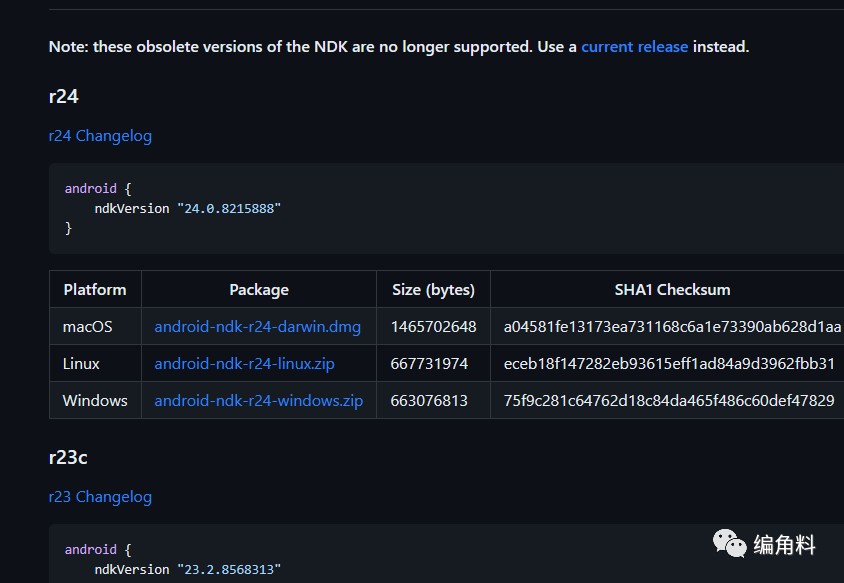
Task: Click the 1465702648 size value
Action: coord(433,326)
